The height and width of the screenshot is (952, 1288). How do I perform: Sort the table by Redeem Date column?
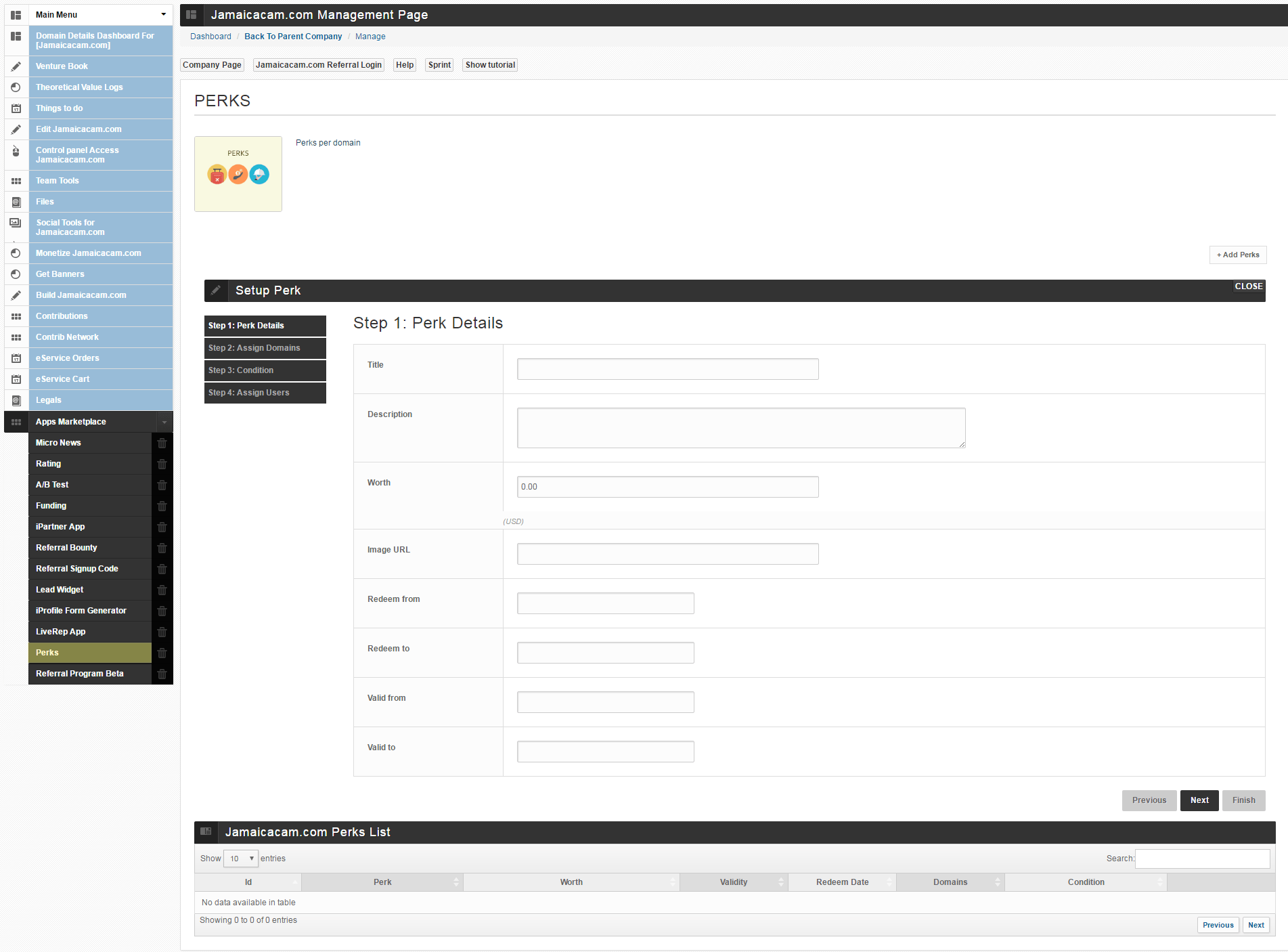[x=842, y=882]
